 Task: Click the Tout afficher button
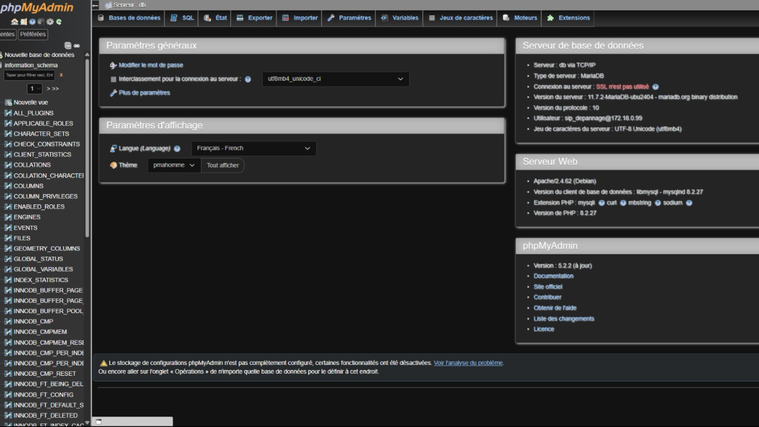[x=222, y=165]
